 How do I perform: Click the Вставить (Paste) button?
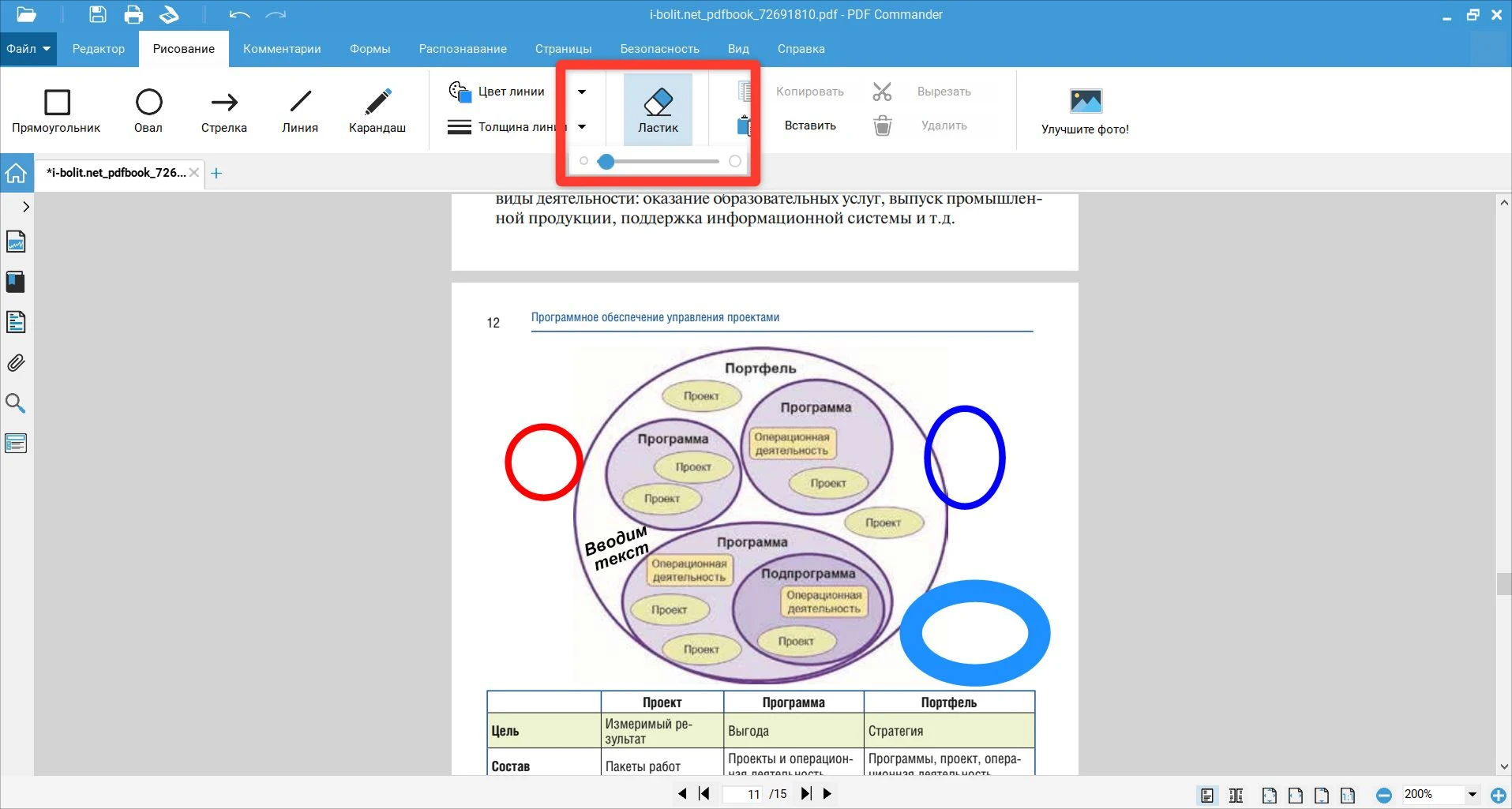(810, 125)
